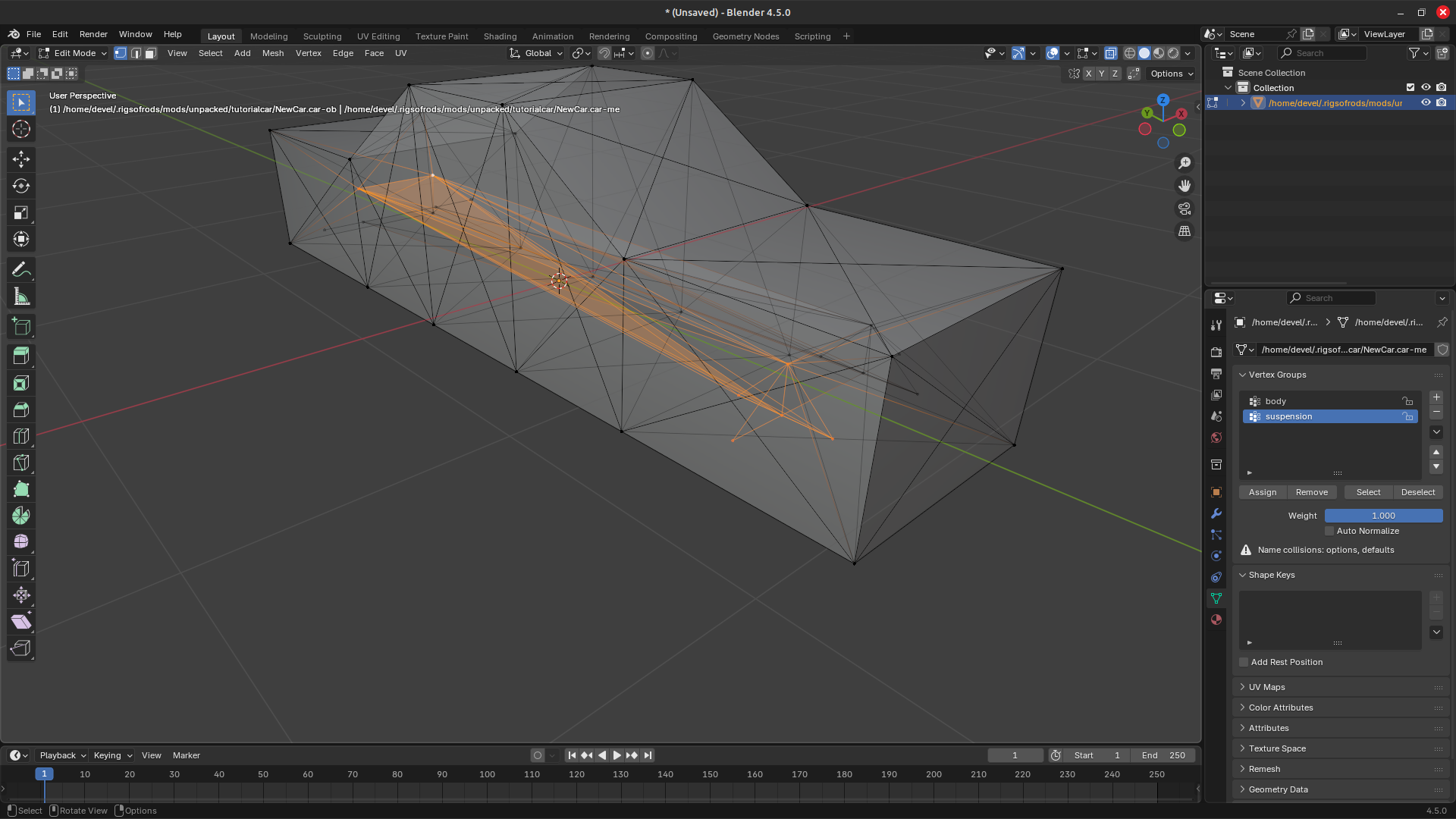Select the Rip Region tool
1456x819 pixels.
(21, 648)
